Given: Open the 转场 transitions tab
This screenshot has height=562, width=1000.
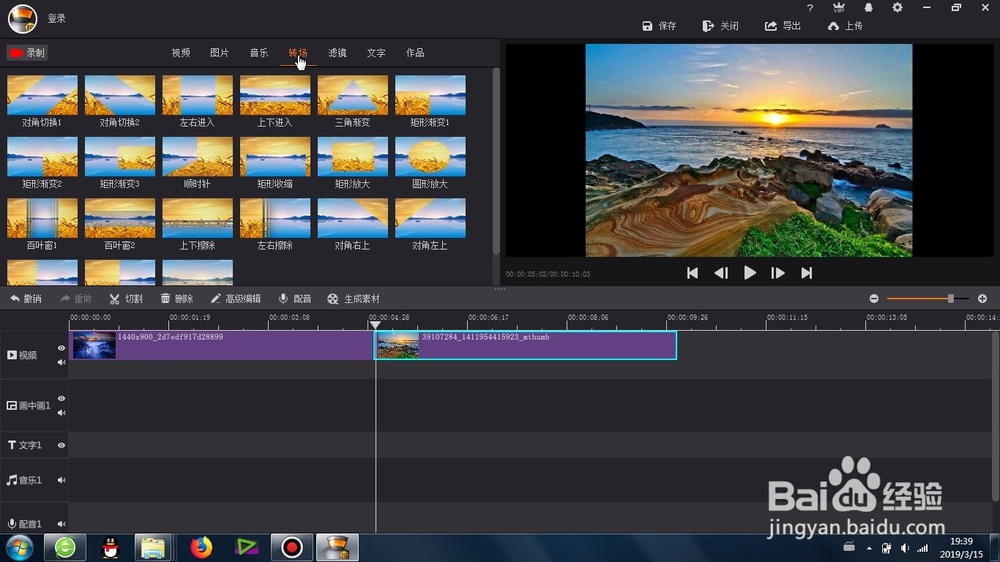Looking at the screenshot, I should 298,53.
